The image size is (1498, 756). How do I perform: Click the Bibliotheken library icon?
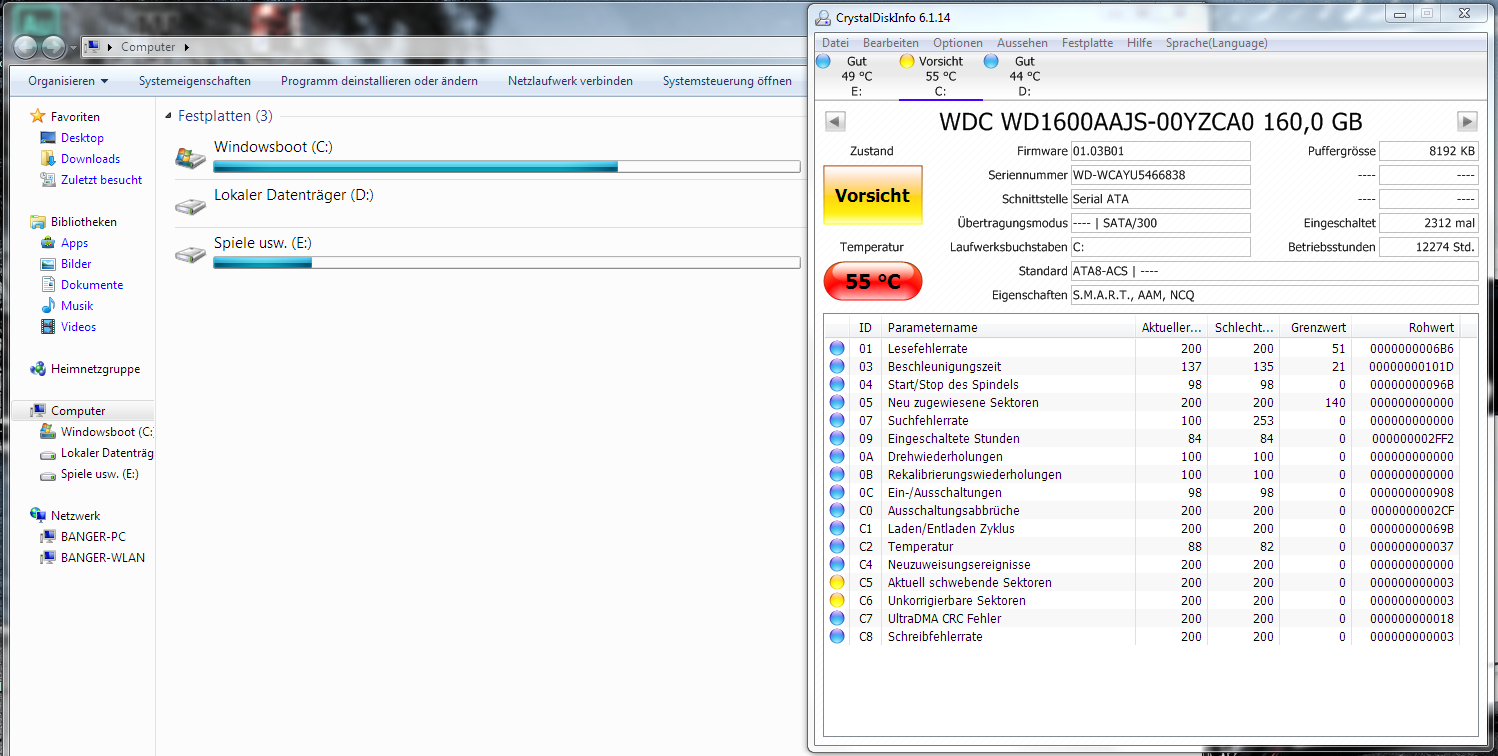[38, 222]
